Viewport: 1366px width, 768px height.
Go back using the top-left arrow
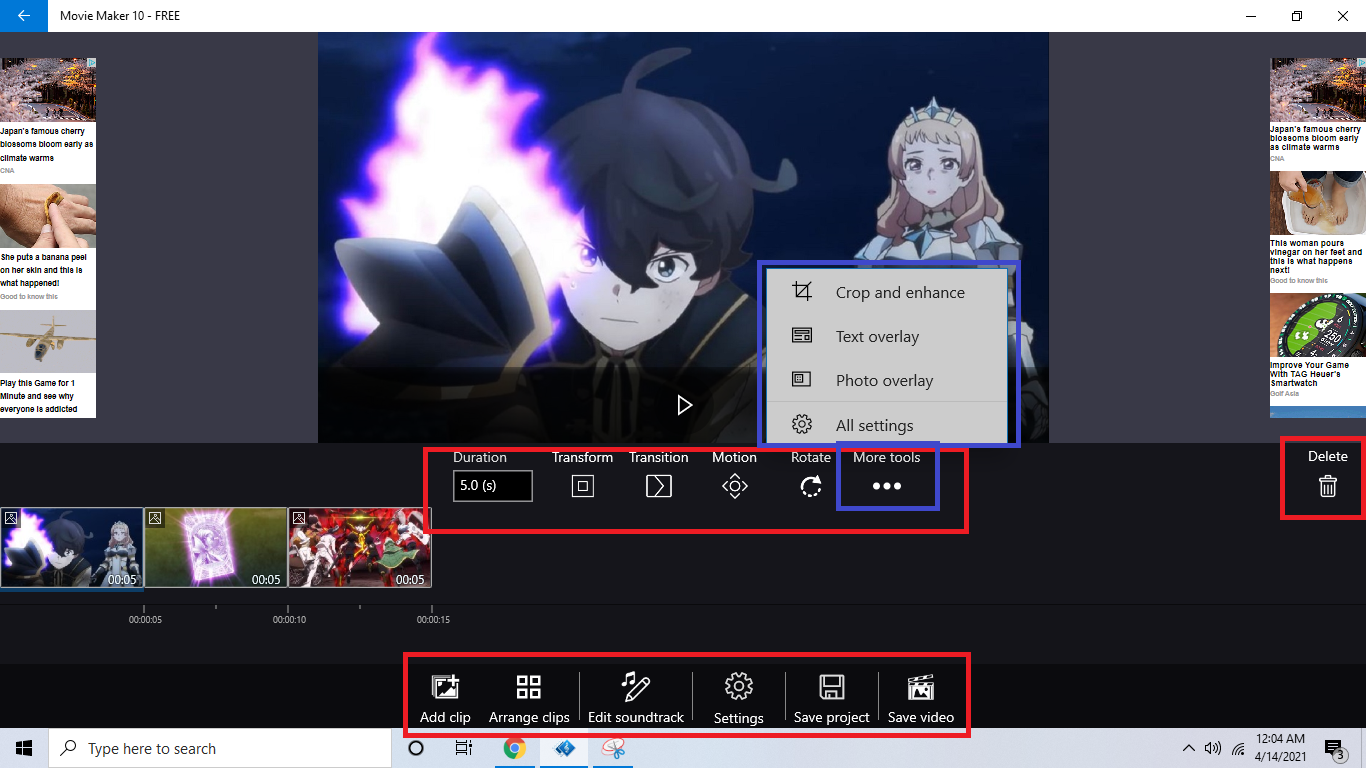click(x=23, y=16)
